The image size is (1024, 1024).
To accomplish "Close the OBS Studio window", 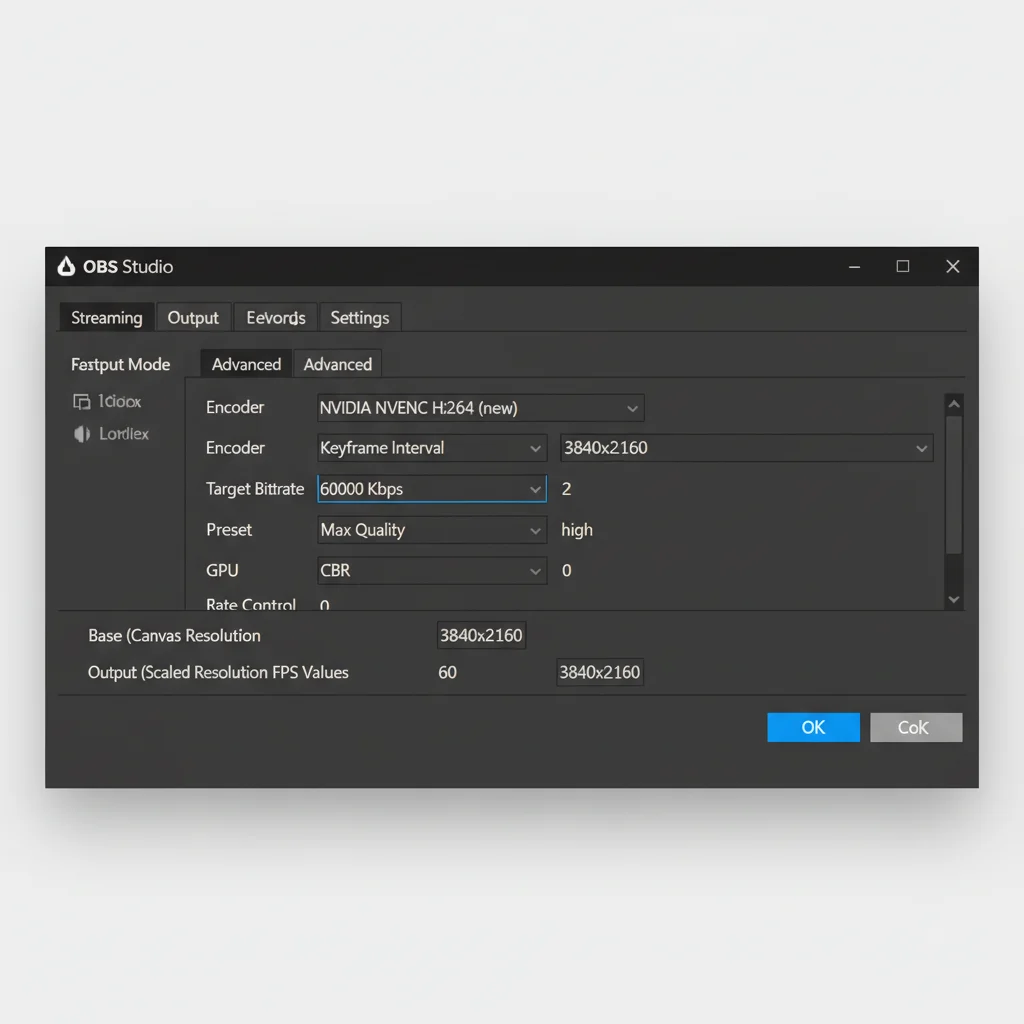I will coord(953,266).
